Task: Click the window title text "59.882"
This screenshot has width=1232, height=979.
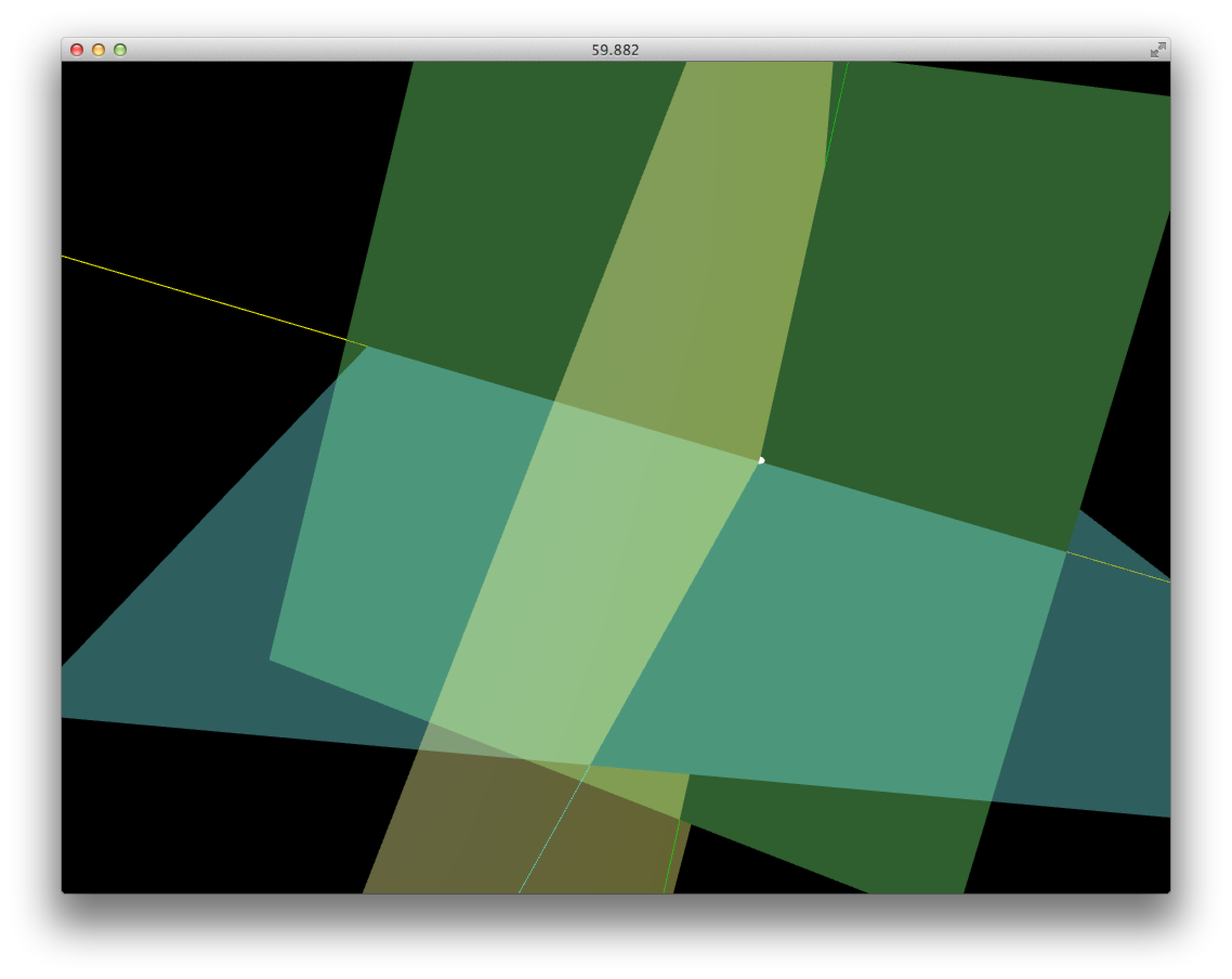Action: 615,50
